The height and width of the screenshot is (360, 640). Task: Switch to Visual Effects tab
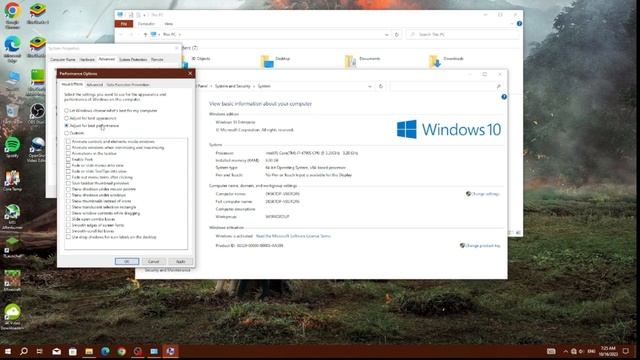pyautogui.click(x=72, y=84)
